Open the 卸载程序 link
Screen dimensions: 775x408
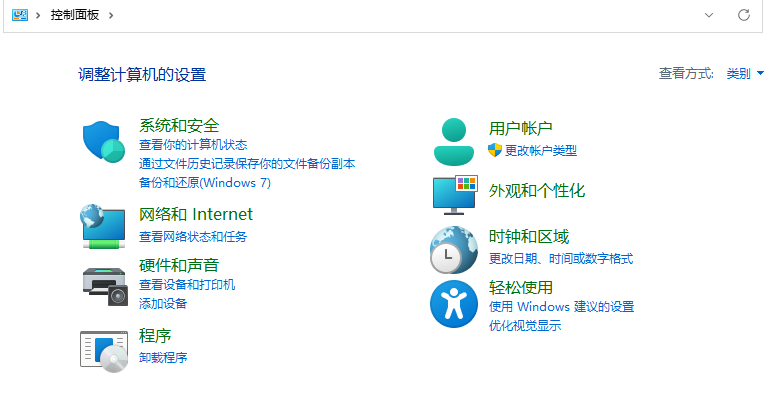point(163,357)
